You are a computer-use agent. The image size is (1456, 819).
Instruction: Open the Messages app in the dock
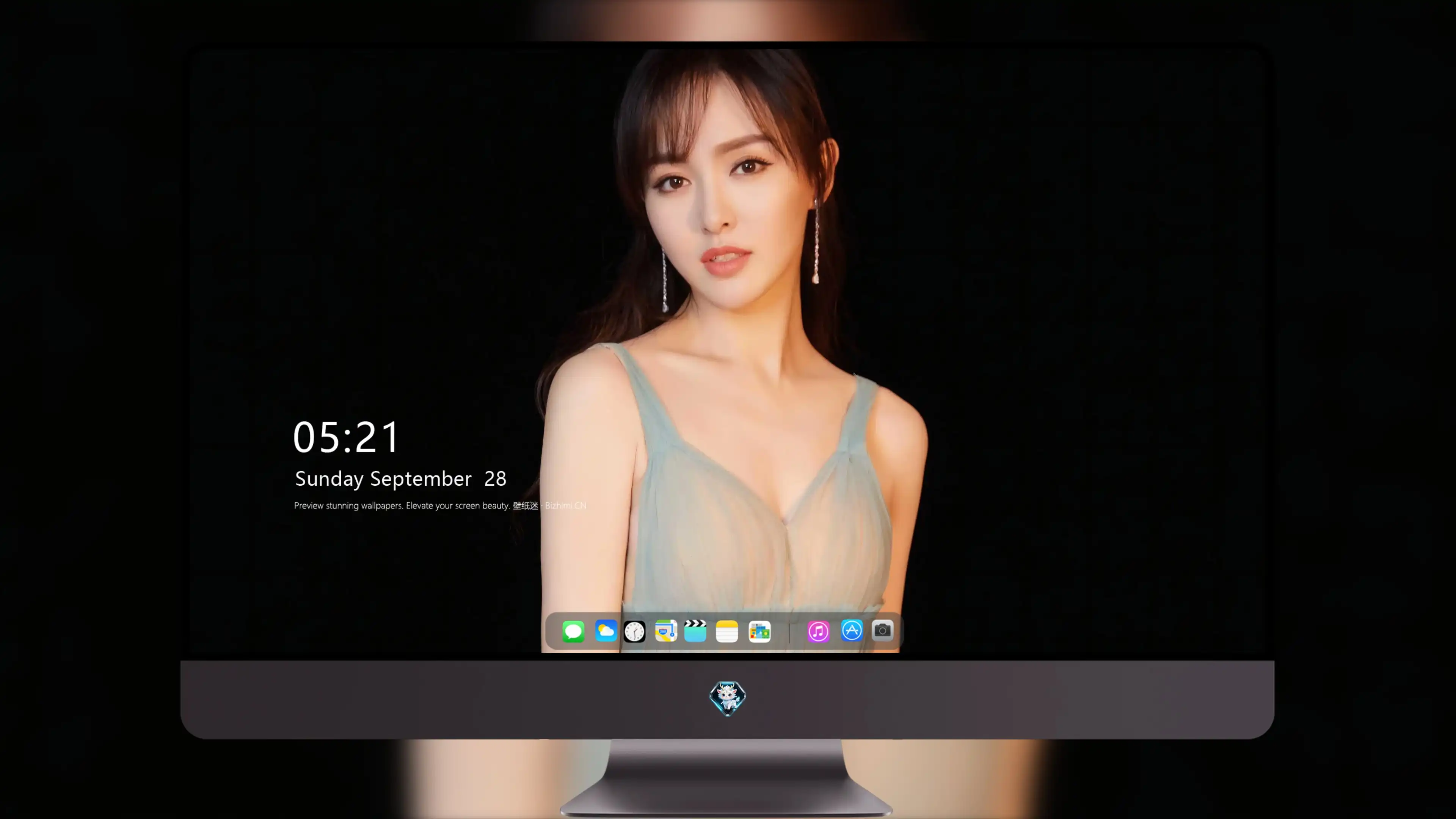tap(573, 631)
